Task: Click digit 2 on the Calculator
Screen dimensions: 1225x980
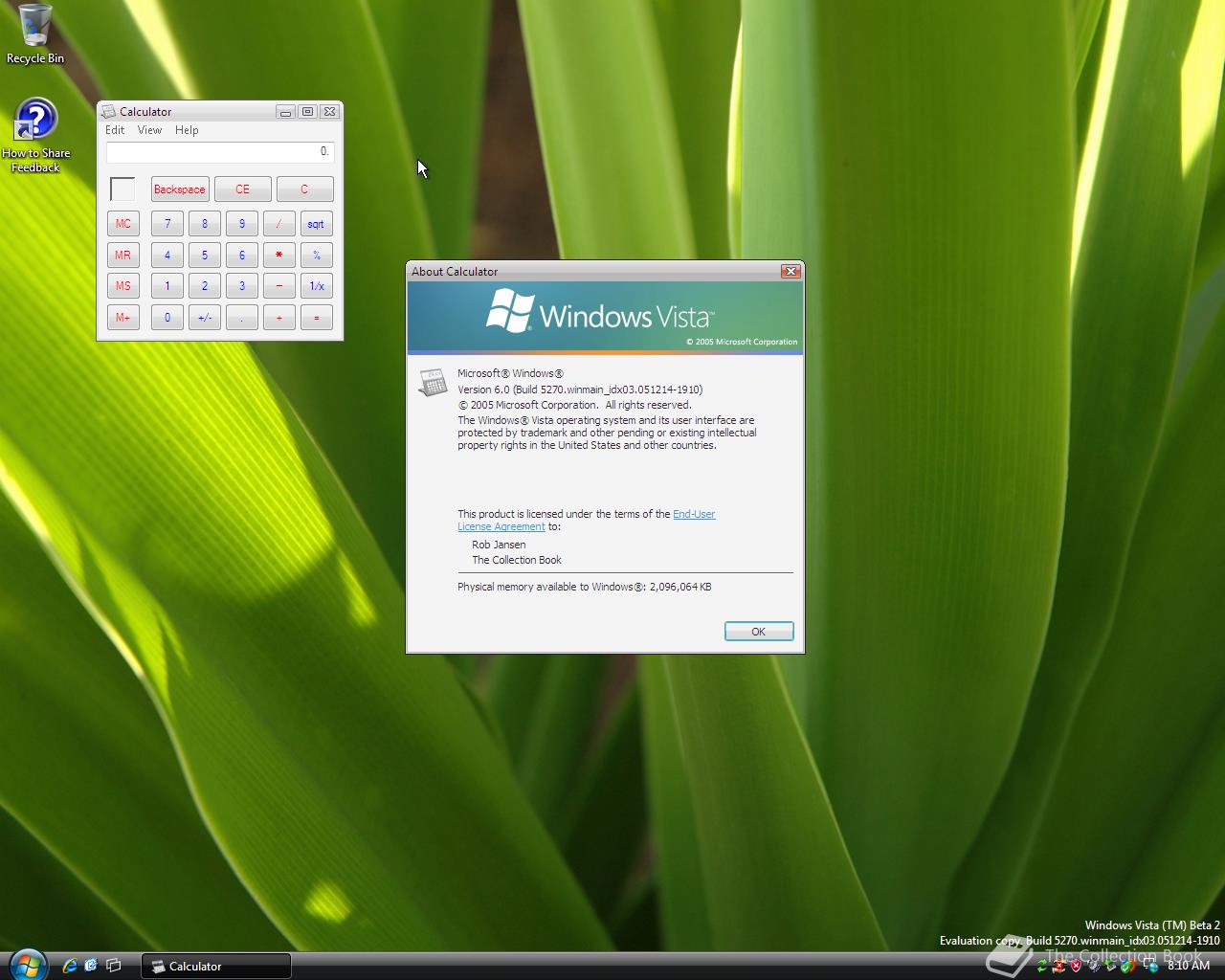Action: (x=205, y=286)
